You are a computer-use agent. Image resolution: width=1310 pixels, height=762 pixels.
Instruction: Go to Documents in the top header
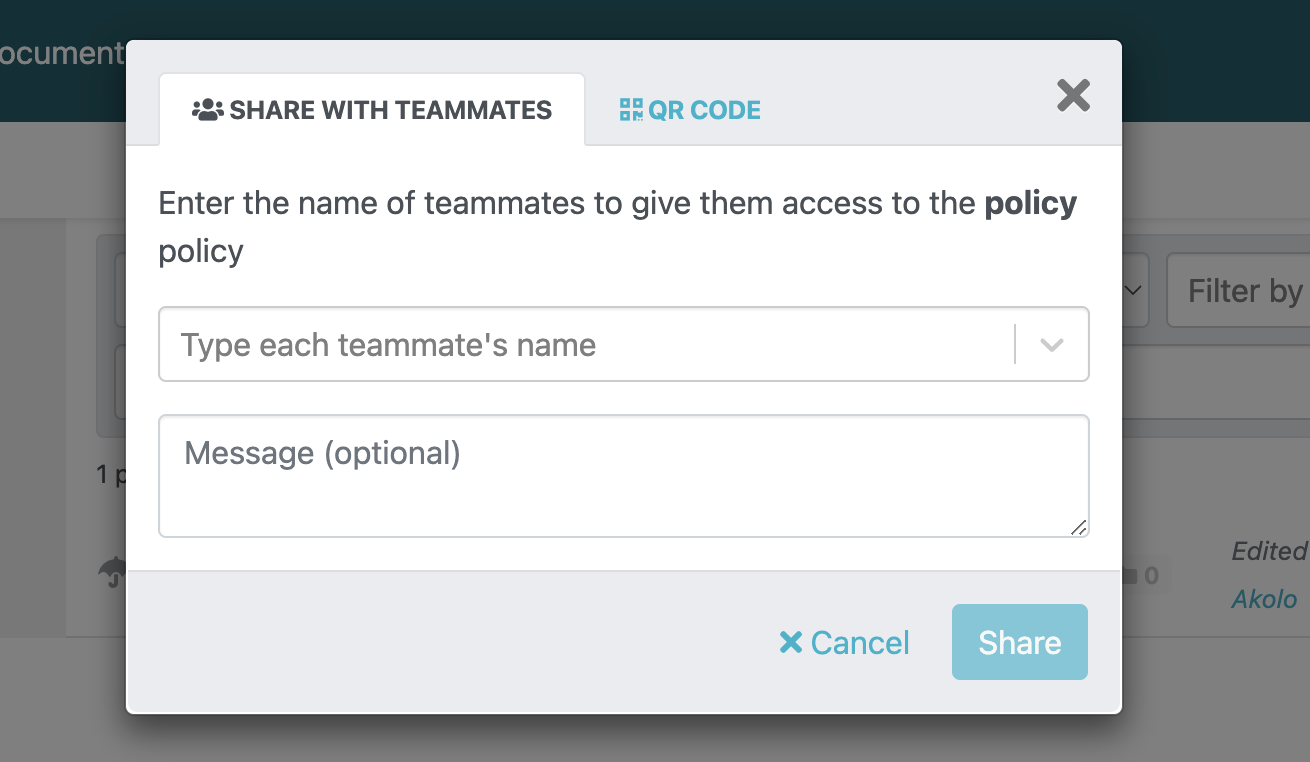(60, 53)
